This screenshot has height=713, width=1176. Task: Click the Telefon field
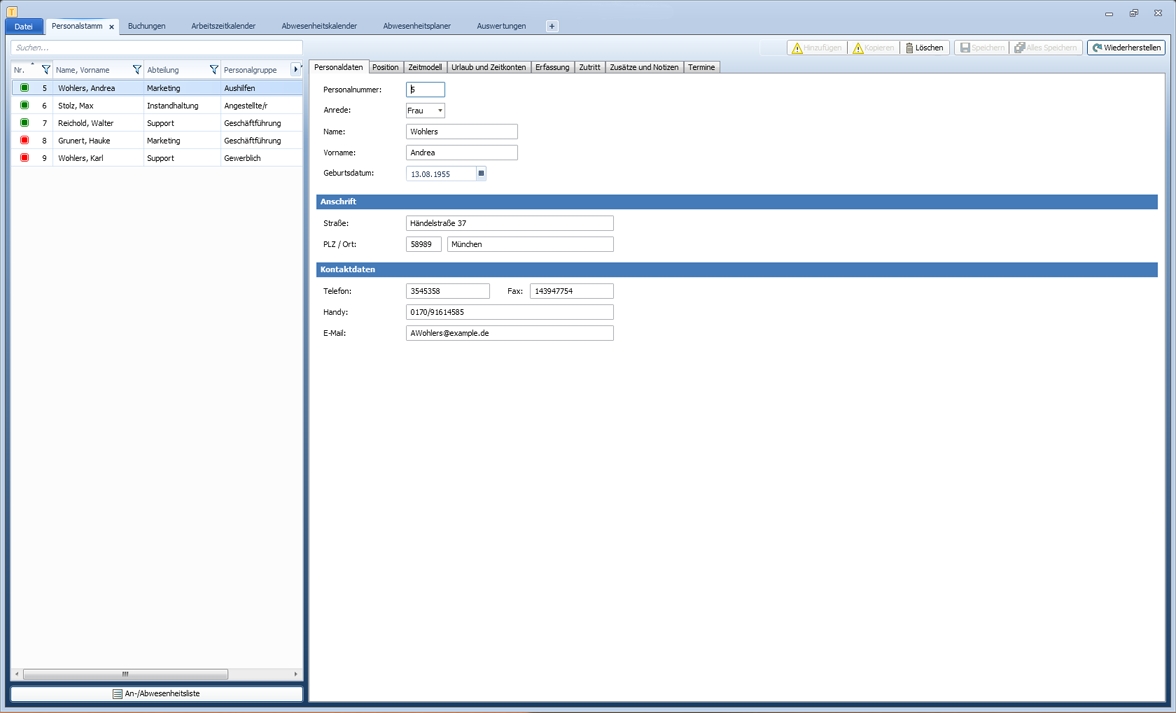click(448, 291)
